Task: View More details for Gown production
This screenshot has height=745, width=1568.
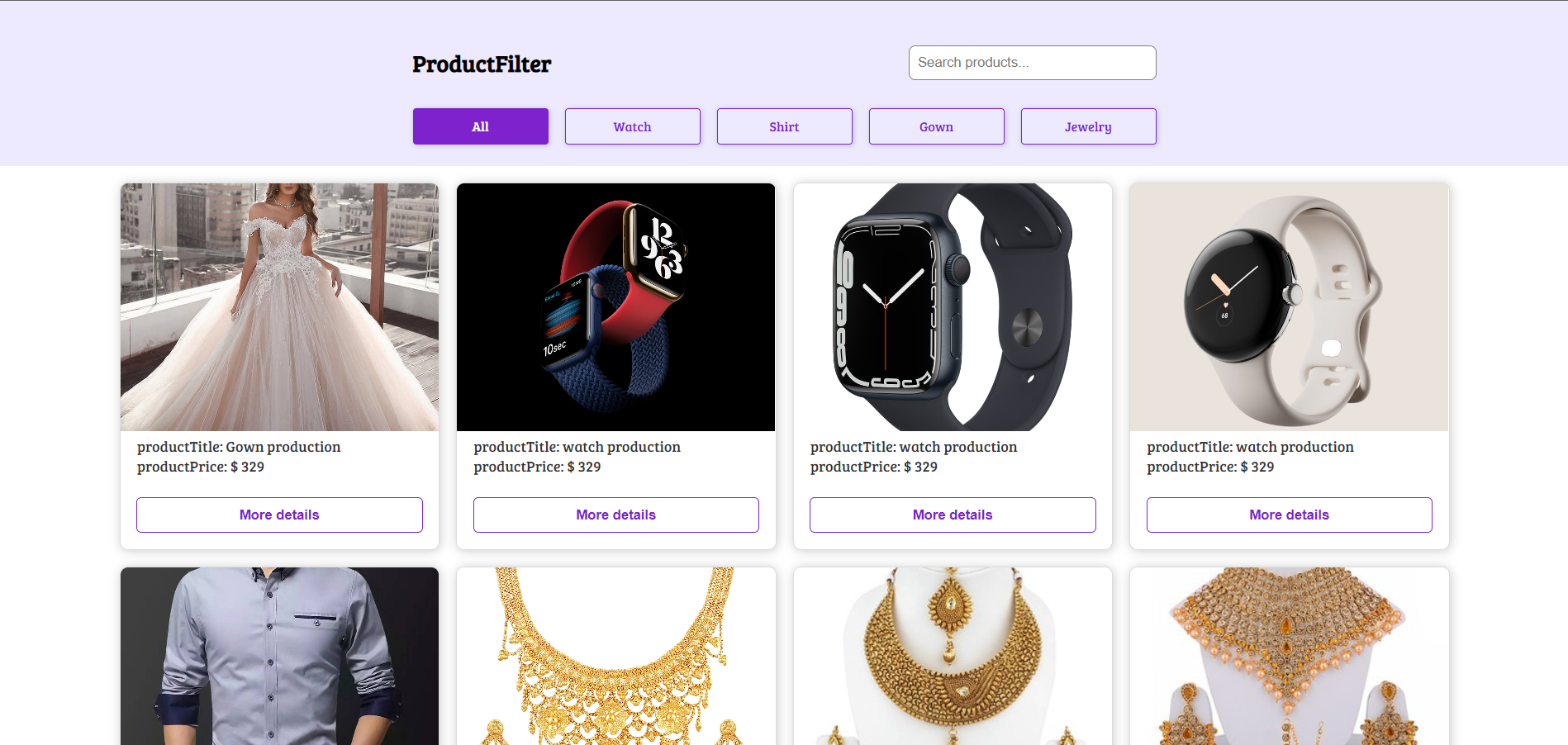Action: [x=279, y=515]
